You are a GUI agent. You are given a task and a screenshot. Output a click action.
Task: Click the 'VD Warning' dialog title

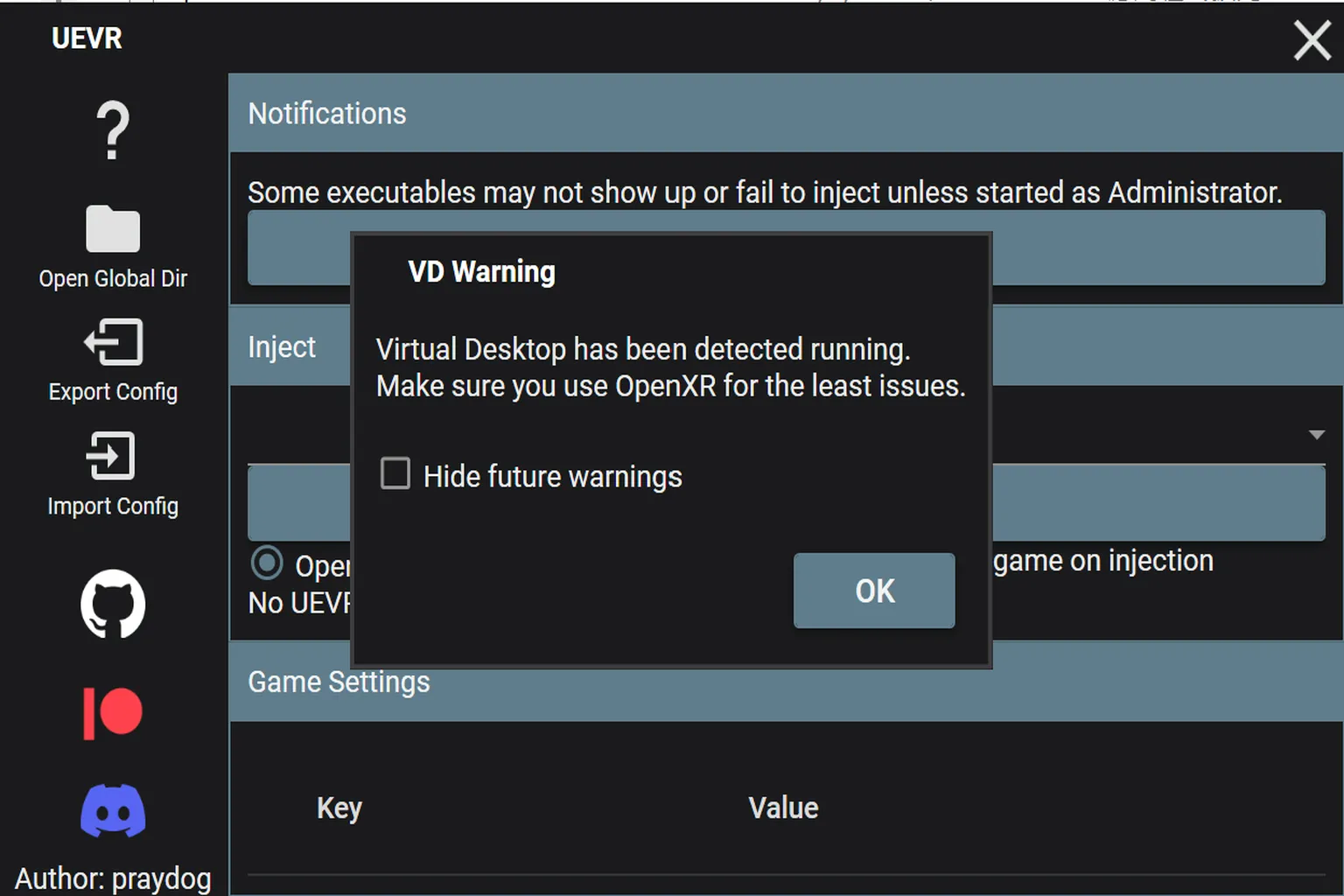click(x=481, y=272)
